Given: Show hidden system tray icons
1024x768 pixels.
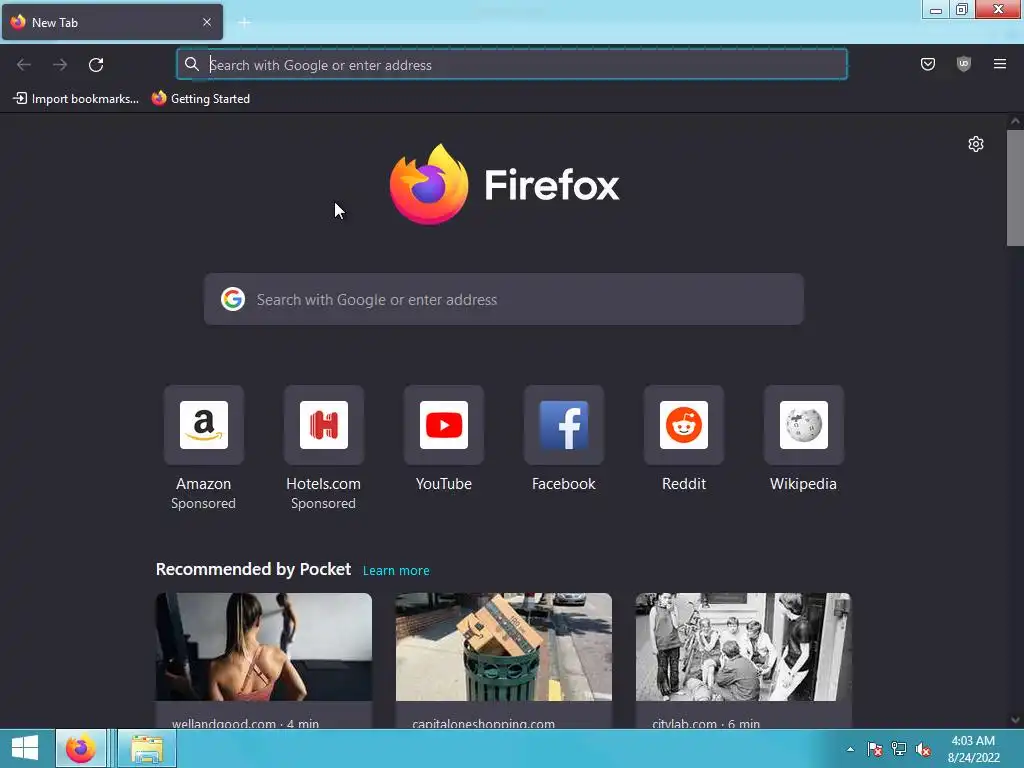Looking at the screenshot, I should [850, 749].
